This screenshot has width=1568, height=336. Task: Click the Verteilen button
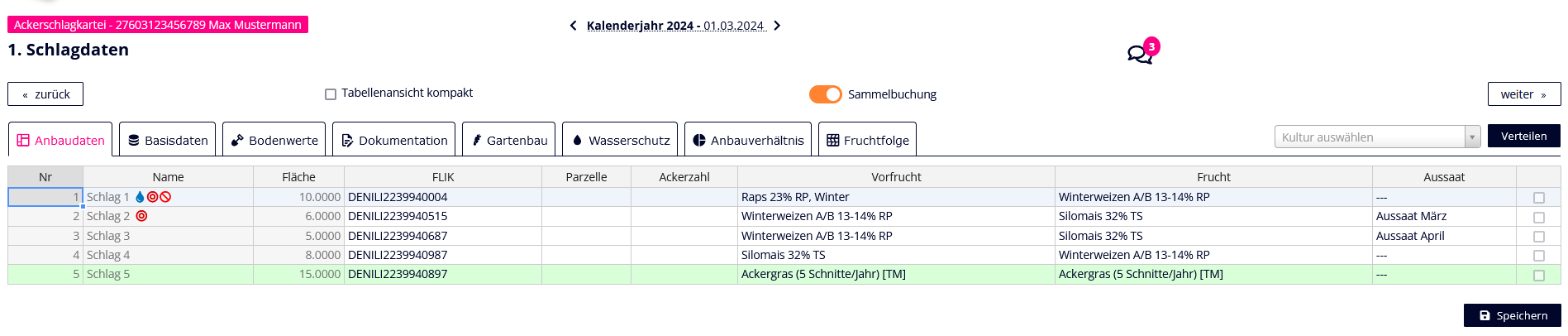(1523, 136)
